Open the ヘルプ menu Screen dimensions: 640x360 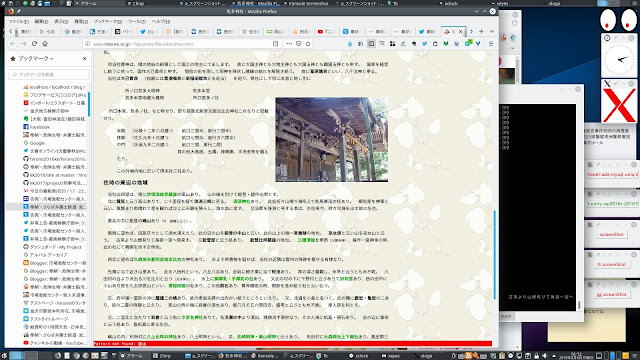coord(160,21)
